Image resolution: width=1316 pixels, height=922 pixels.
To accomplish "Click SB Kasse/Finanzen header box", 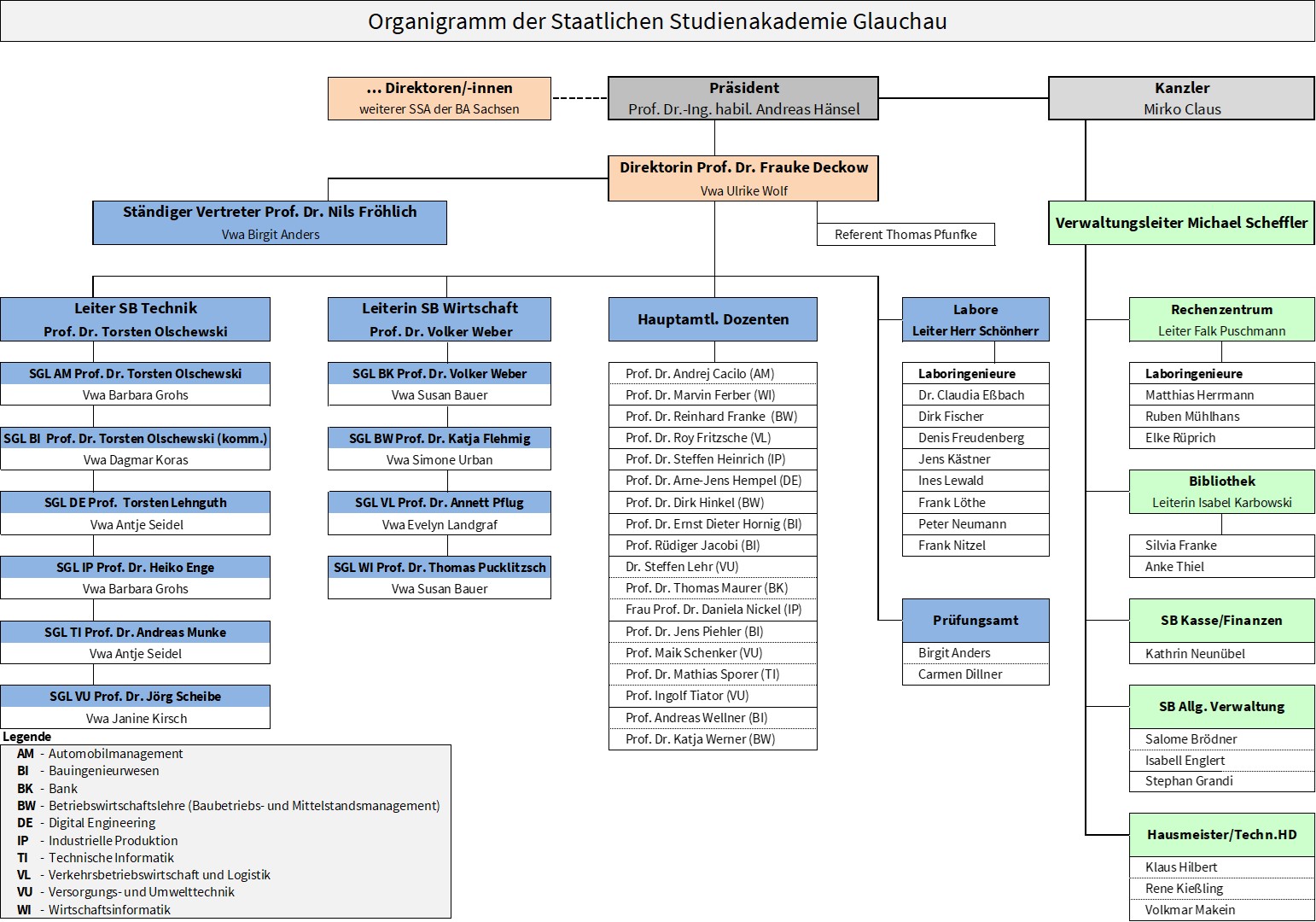I will 1222,621.
